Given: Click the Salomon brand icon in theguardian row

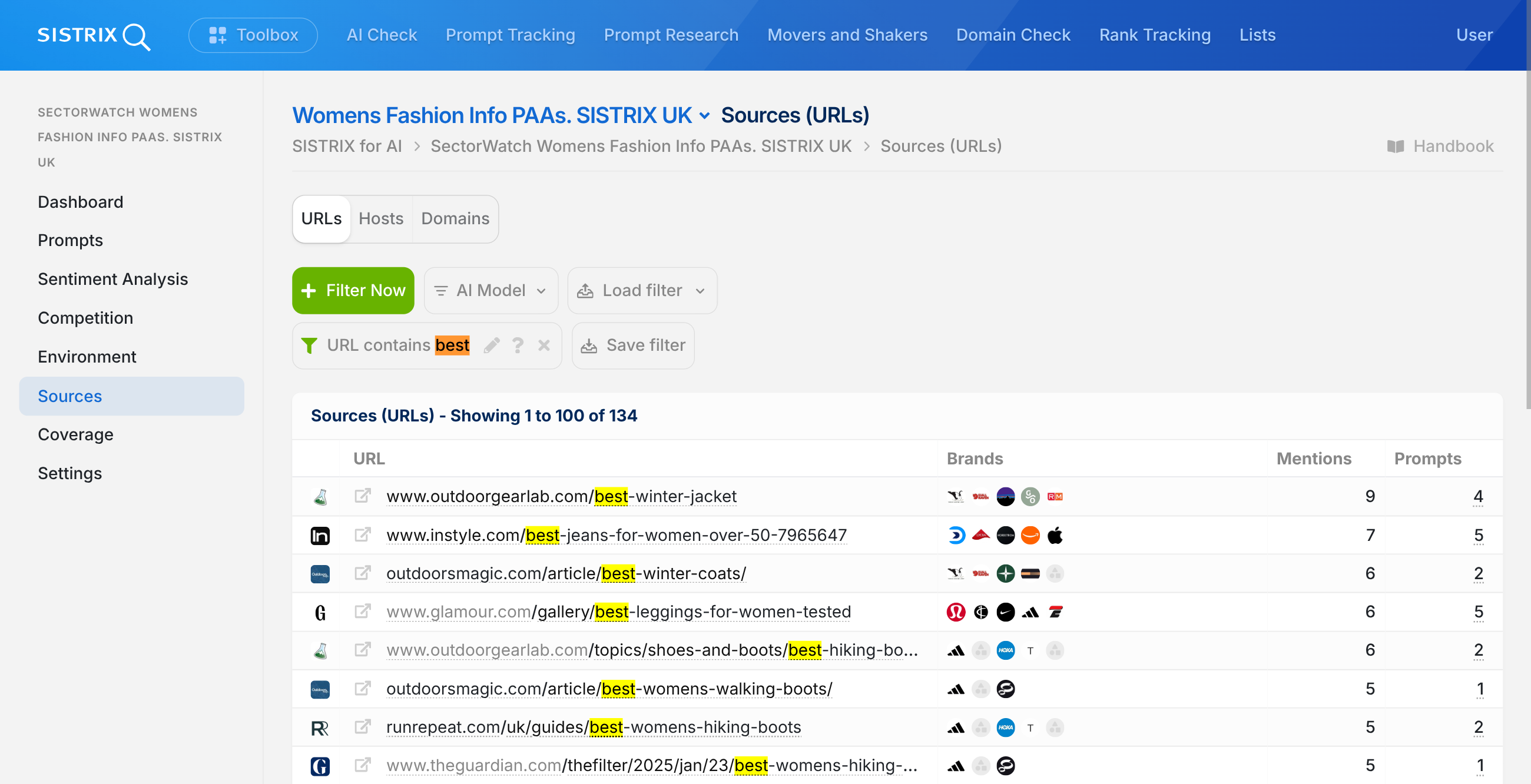Looking at the screenshot, I should 1005,766.
